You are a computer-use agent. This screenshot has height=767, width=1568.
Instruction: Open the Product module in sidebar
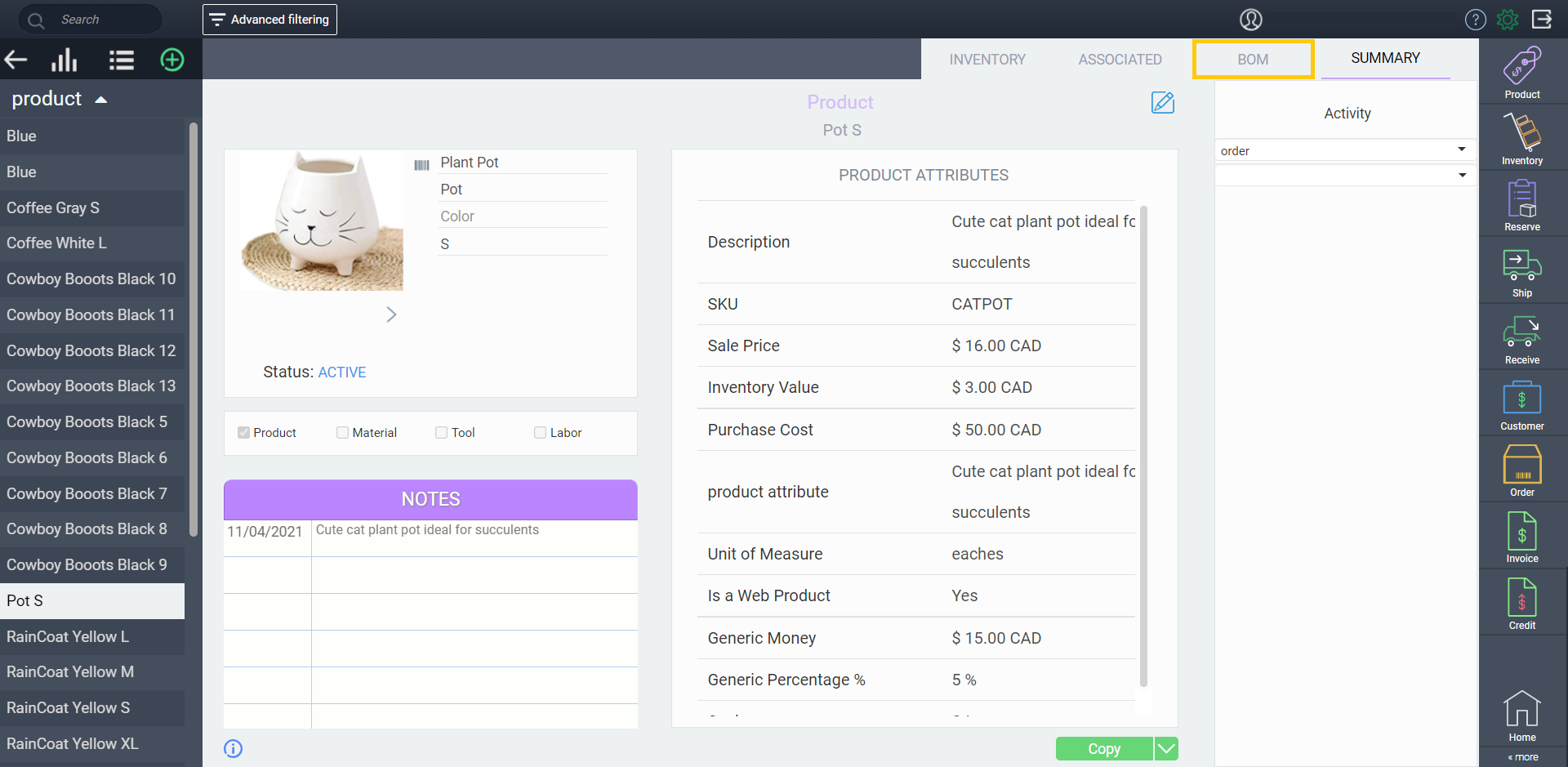(x=1522, y=73)
